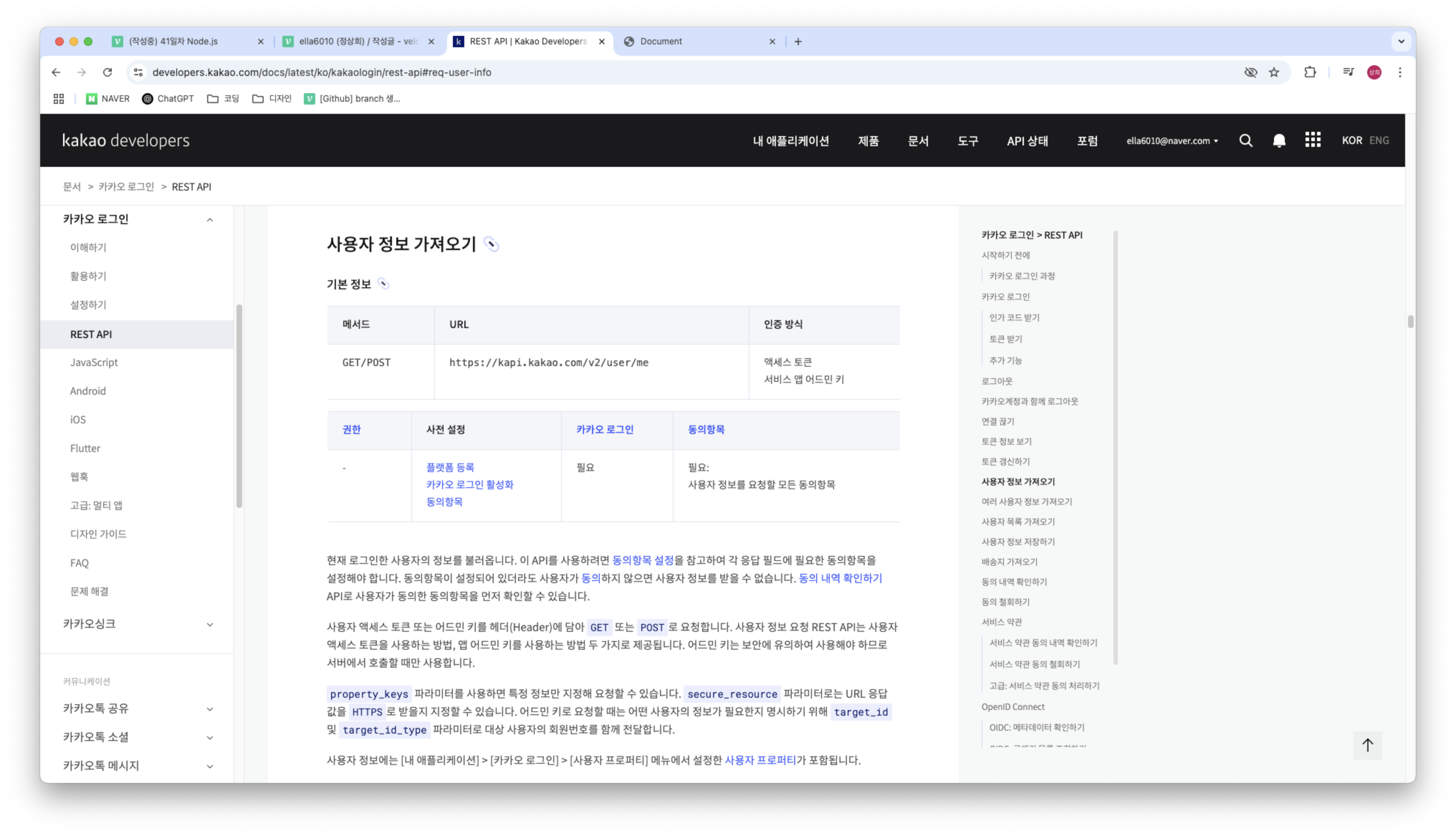Open the 플랫폼 등록 link
Viewport: 1456px width, 836px height.
tap(450, 467)
